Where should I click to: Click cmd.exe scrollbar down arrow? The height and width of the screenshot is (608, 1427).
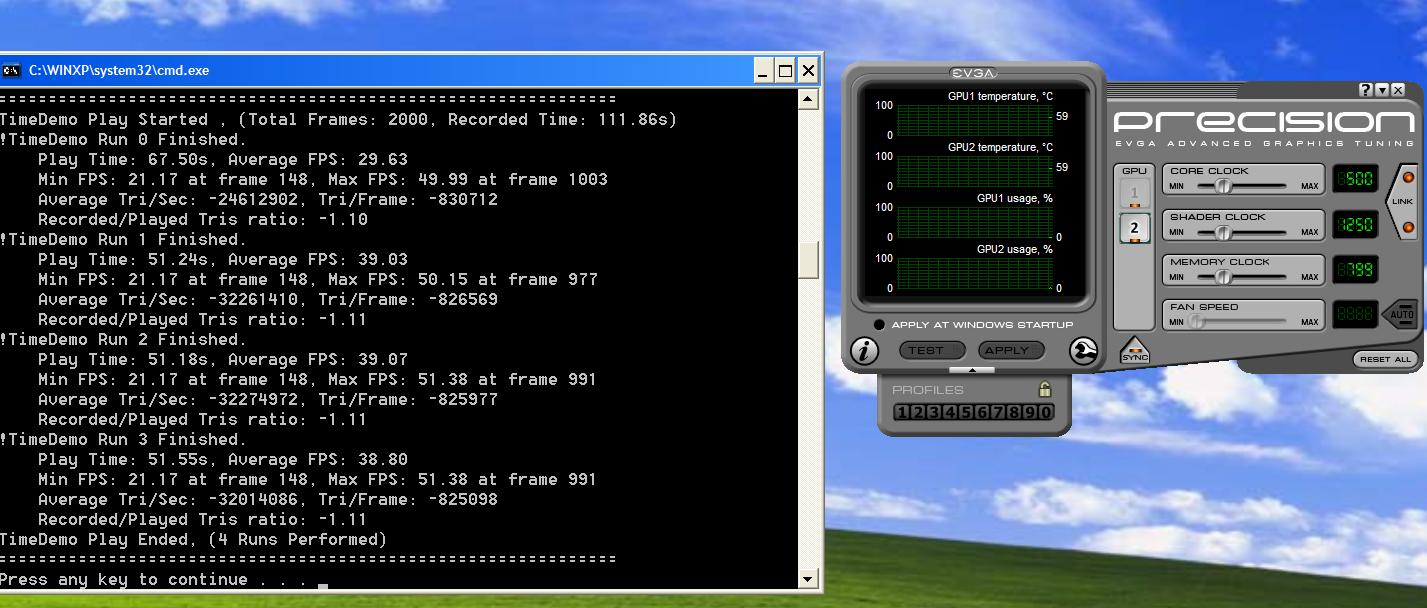point(809,579)
